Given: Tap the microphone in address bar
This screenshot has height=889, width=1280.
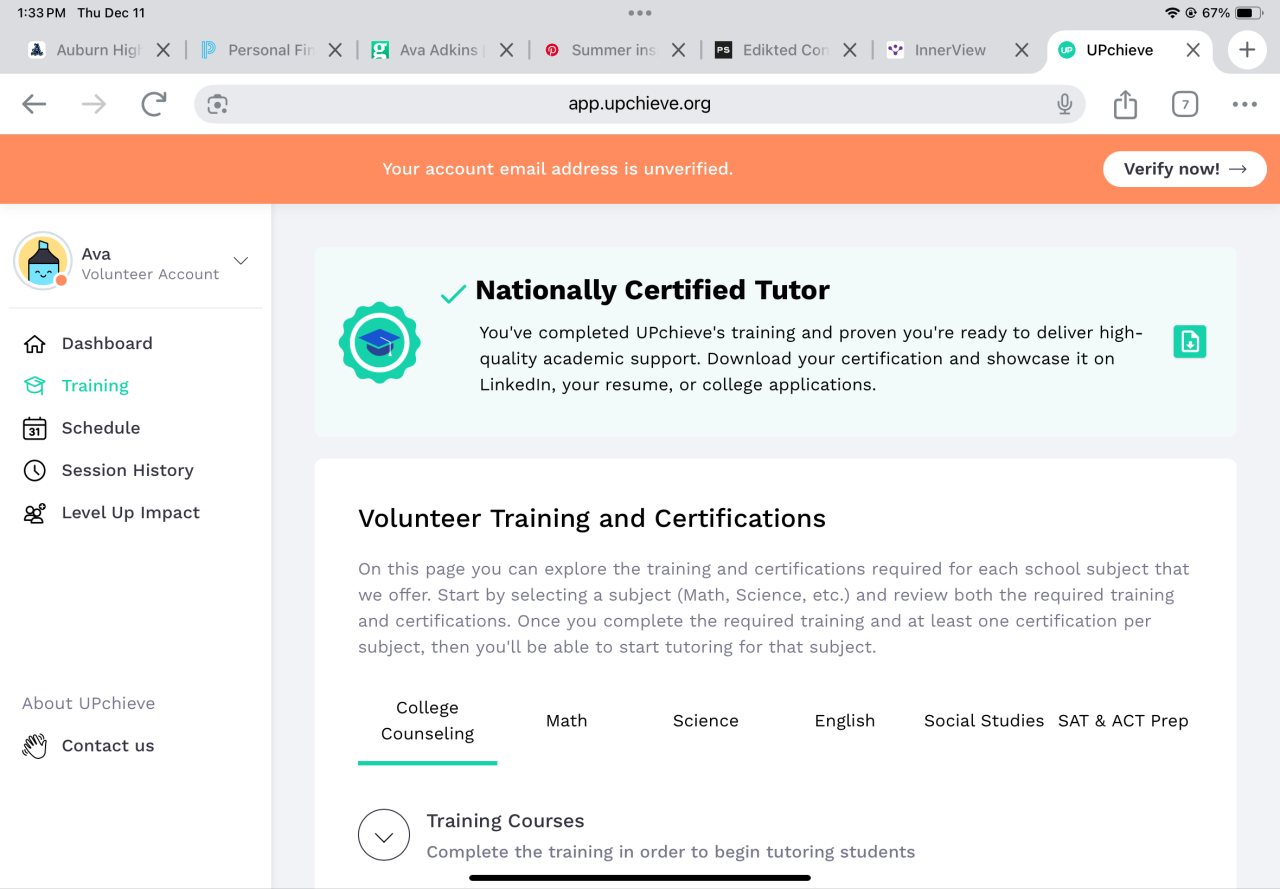Looking at the screenshot, I should (1065, 104).
